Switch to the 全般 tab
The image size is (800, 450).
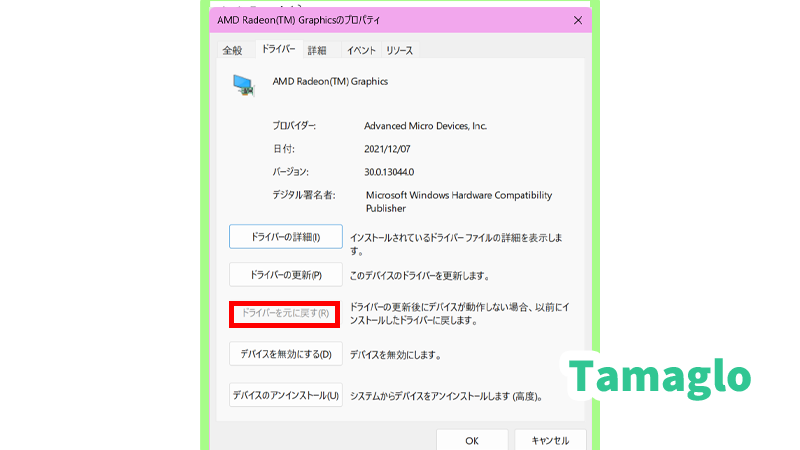click(232, 50)
